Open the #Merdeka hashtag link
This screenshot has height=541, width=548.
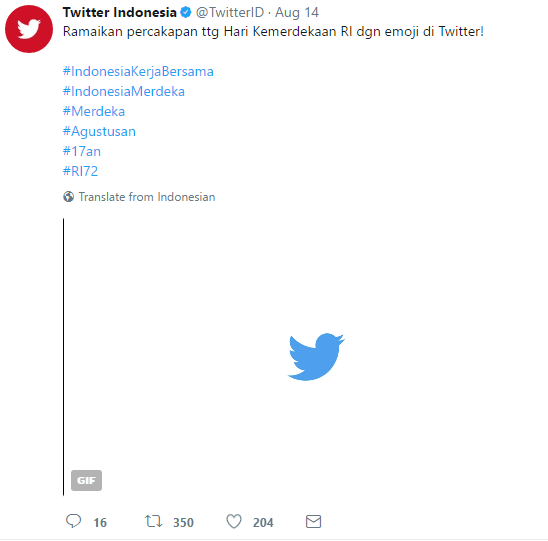[94, 111]
